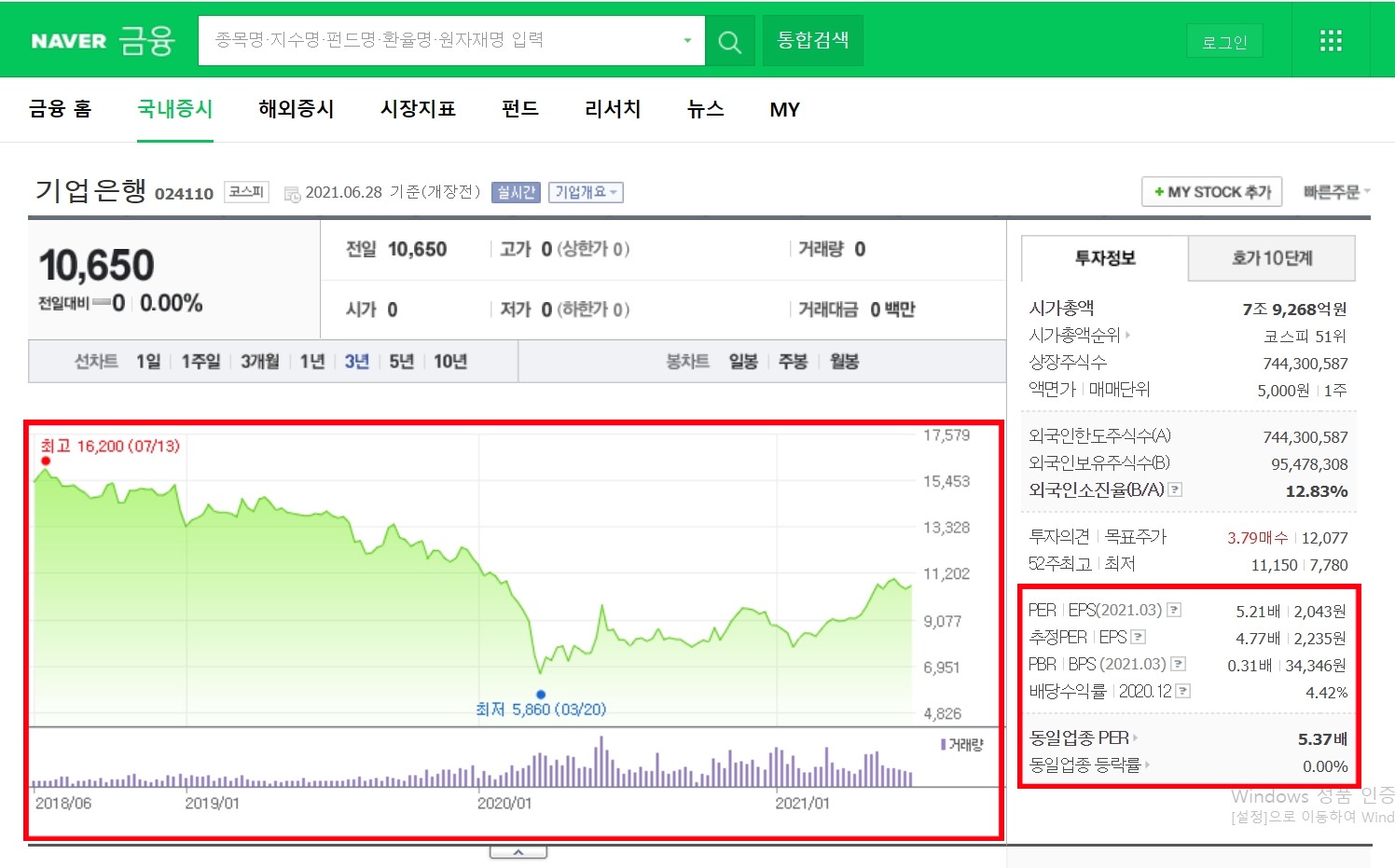The image size is (1395, 868).
Task: Open the MY tab
Action: pyautogui.click(x=784, y=110)
